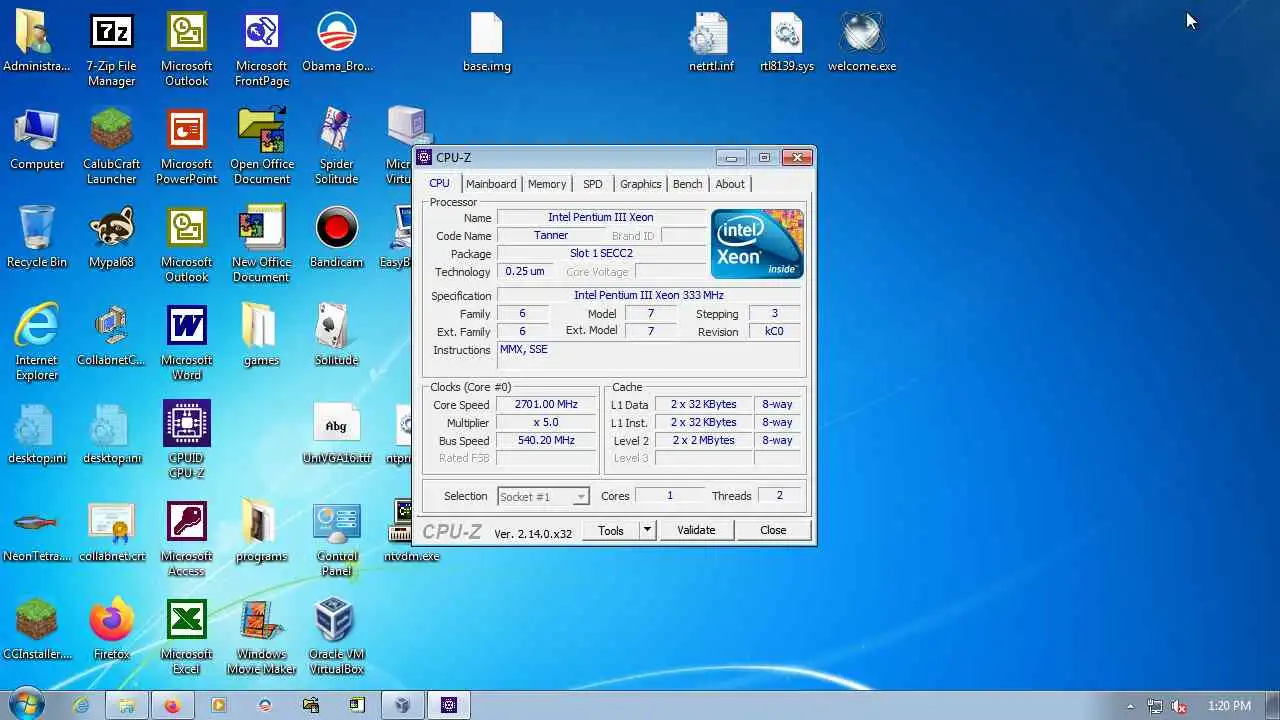This screenshot has height=720, width=1280.
Task: Click the Package value Slot 1 SECC2
Action: 601,254
